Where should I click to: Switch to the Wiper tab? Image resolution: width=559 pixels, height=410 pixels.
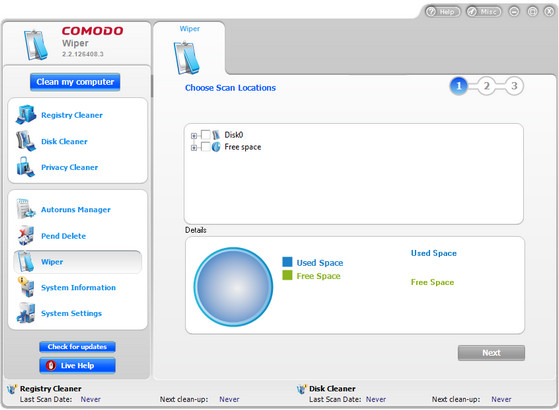pos(189,48)
